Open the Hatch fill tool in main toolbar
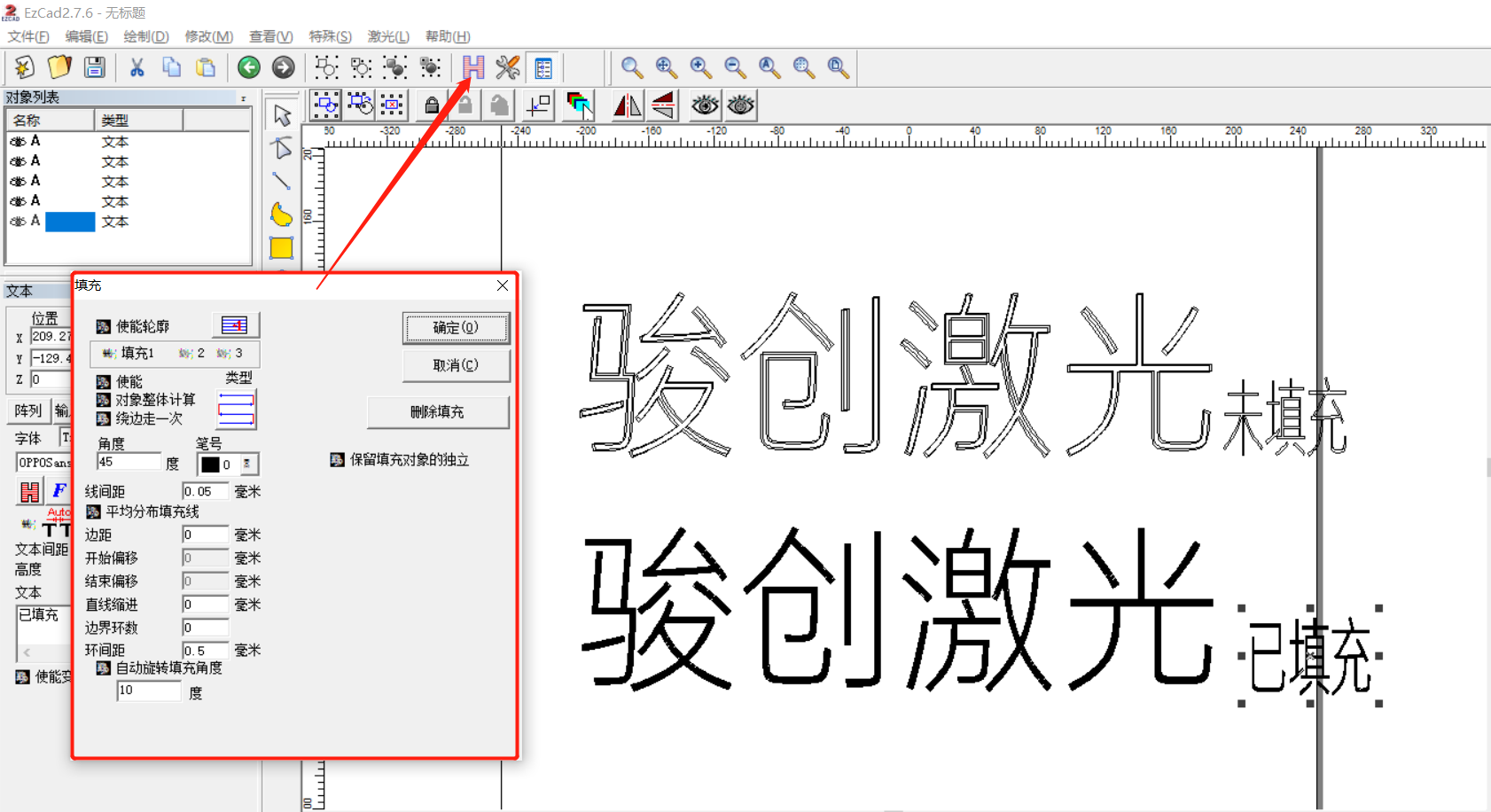Viewport: 1491px width, 812px height. click(x=473, y=67)
